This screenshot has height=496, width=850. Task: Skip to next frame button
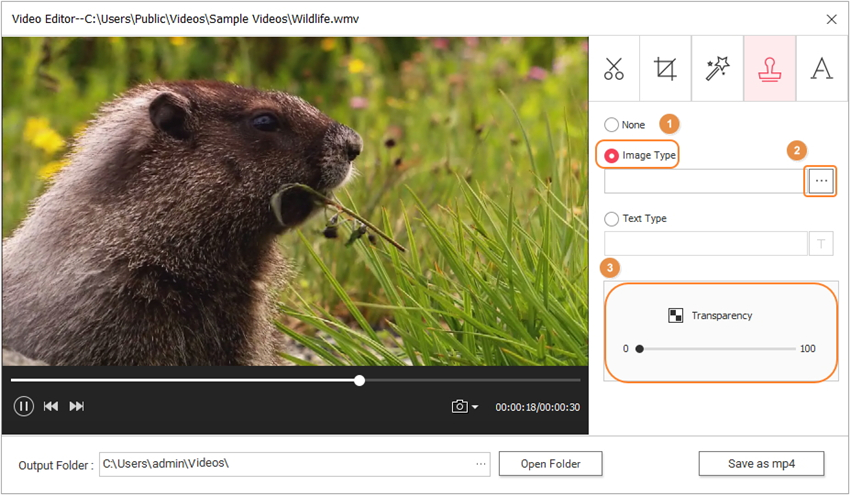[x=77, y=406]
